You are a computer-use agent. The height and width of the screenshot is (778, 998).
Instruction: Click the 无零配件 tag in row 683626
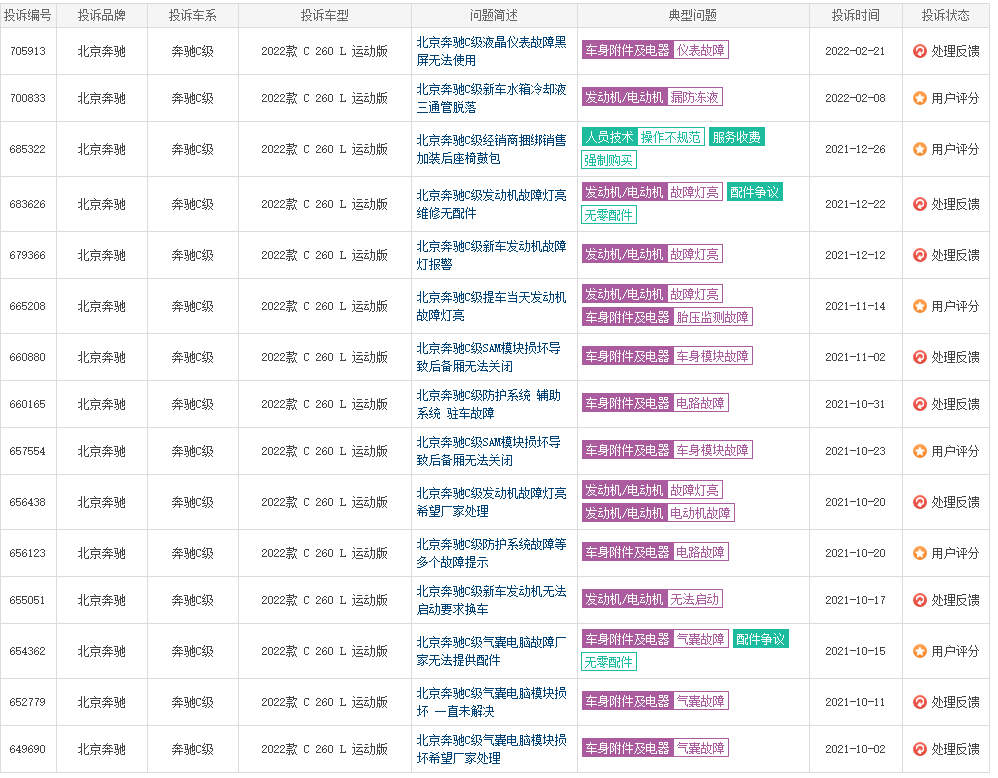pyautogui.click(x=609, y=215)
